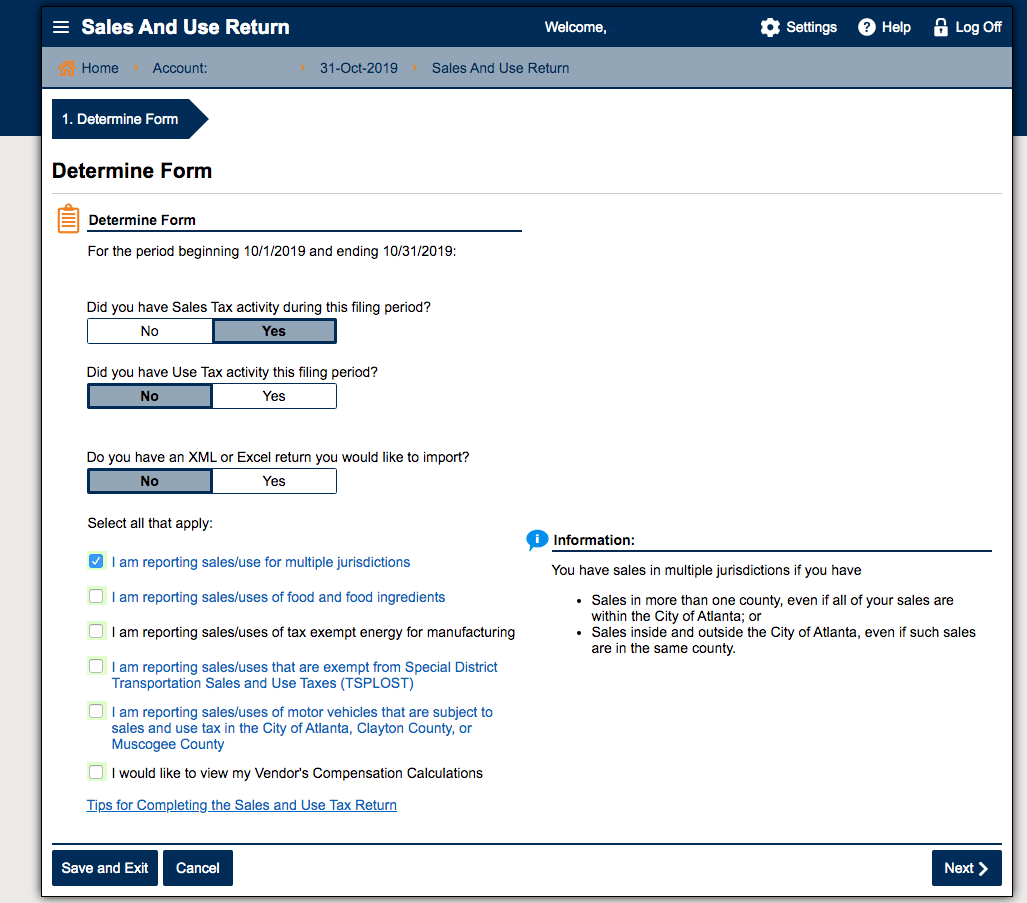Select No for XML or Excel import
1027x903 pixels.
pos(149,481)
